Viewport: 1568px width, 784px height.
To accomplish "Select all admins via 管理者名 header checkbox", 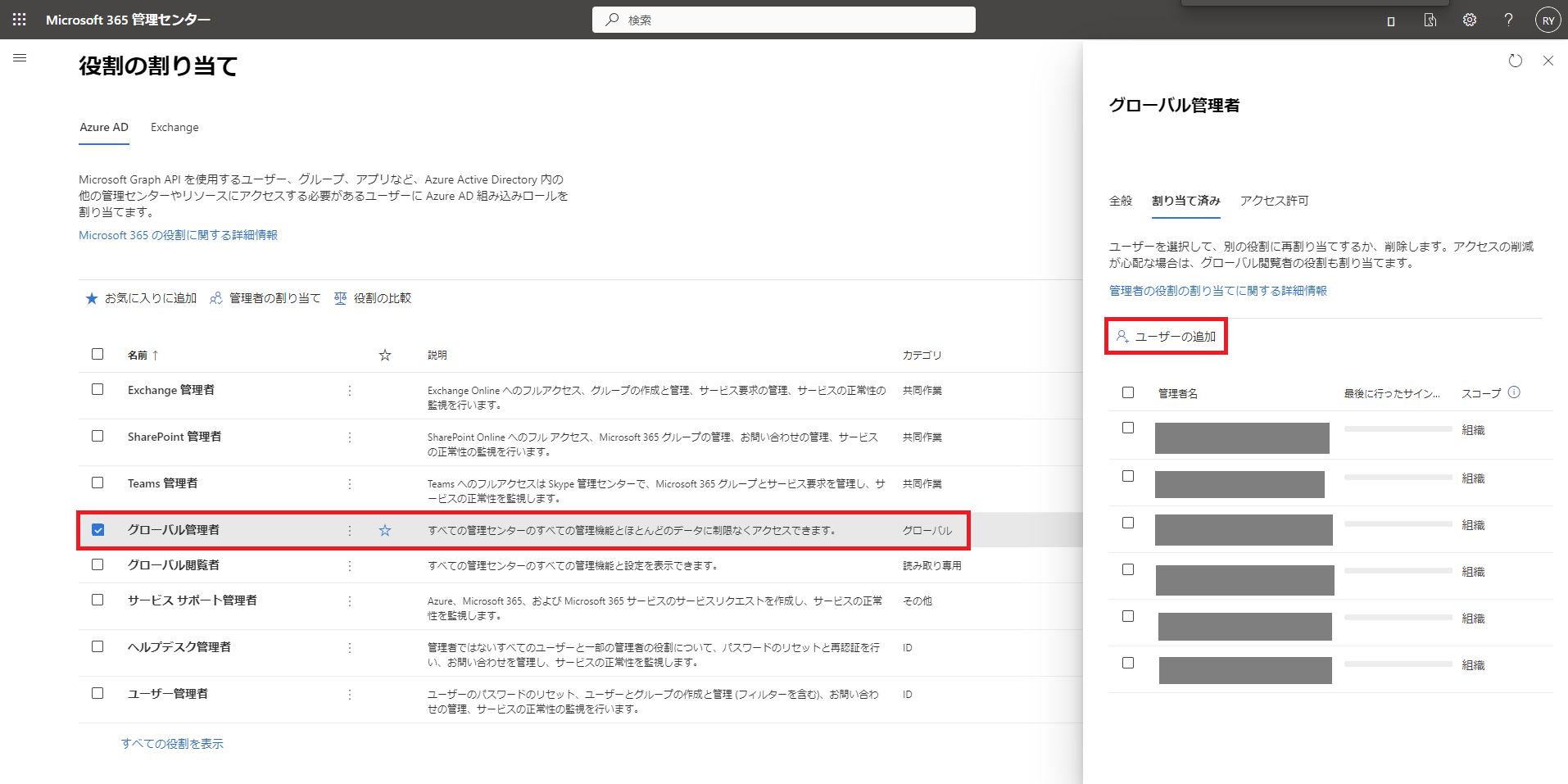I will tap(1128, 392).
